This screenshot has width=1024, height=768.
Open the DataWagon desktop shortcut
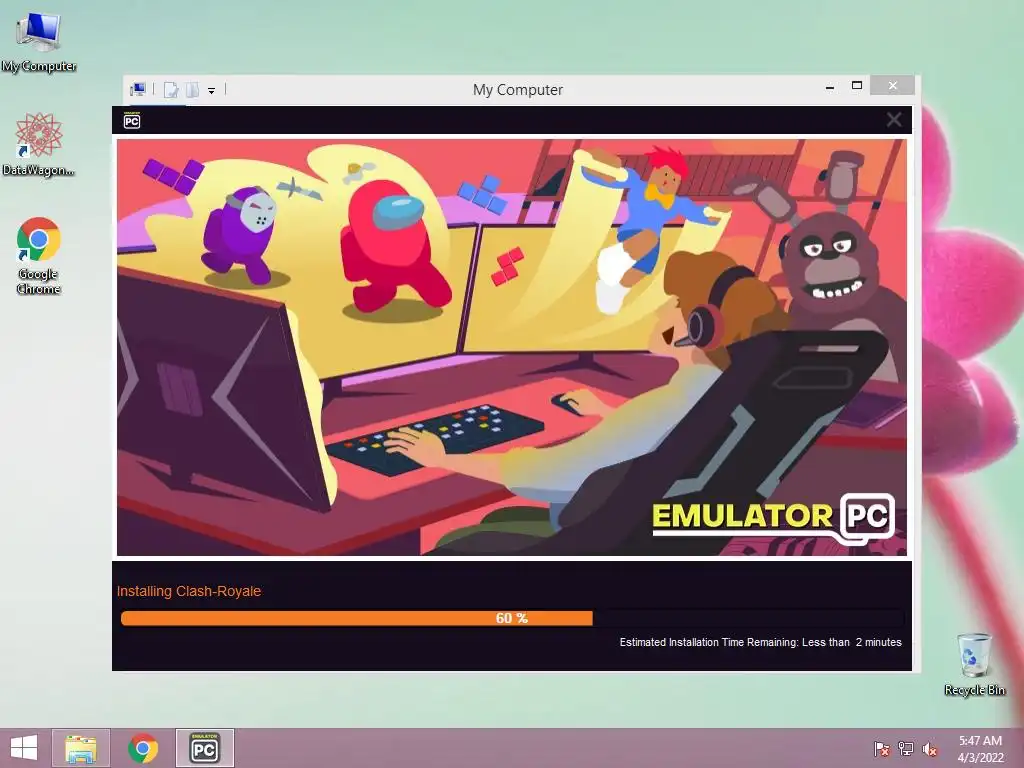pos(39,144)
